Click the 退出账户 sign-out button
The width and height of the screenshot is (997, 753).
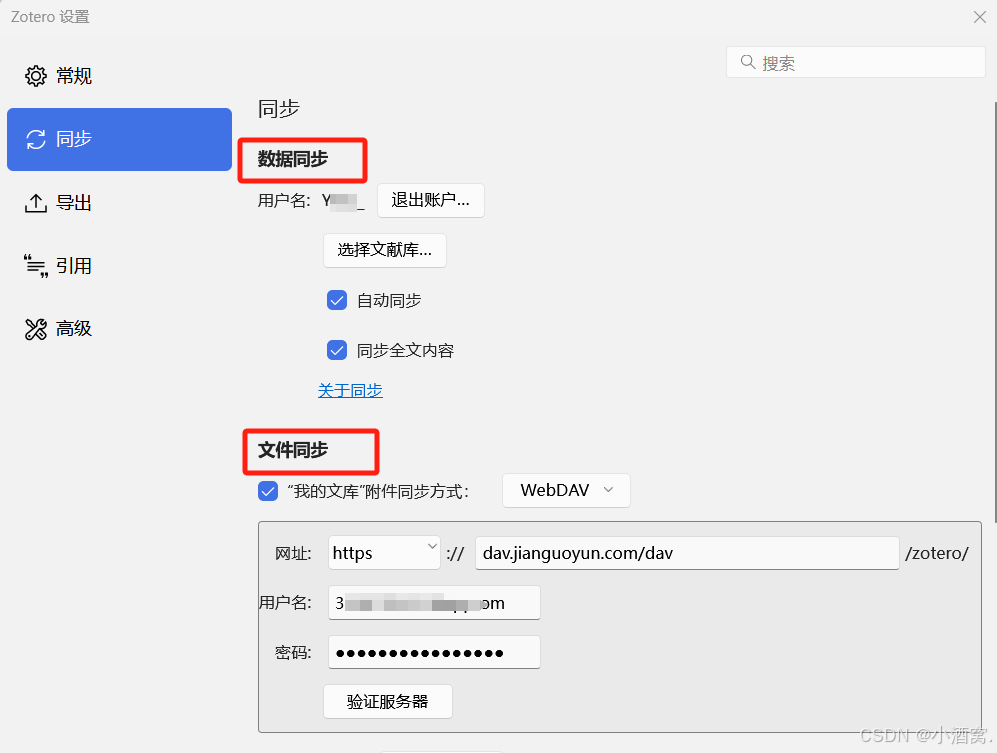point(431,200)
